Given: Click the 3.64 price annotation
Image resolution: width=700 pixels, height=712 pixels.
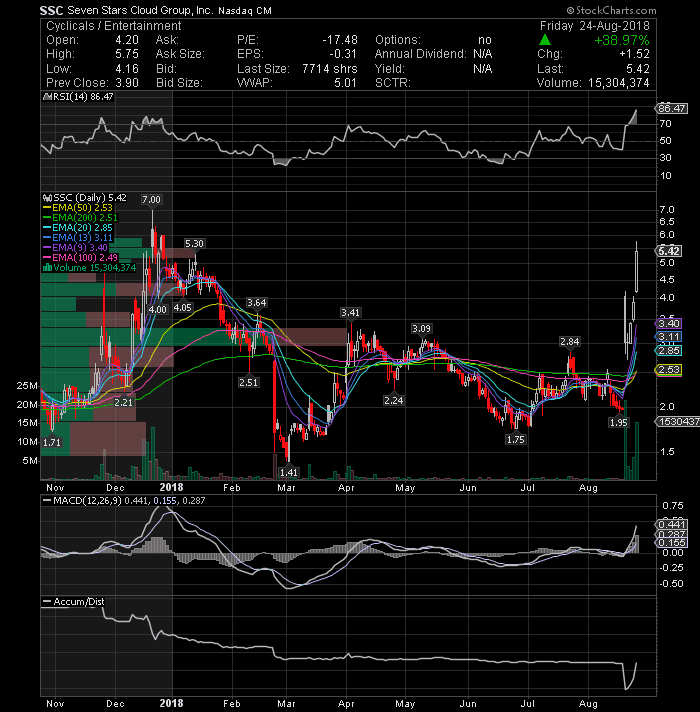Looking at the screenshot, I should click(256, 303).
